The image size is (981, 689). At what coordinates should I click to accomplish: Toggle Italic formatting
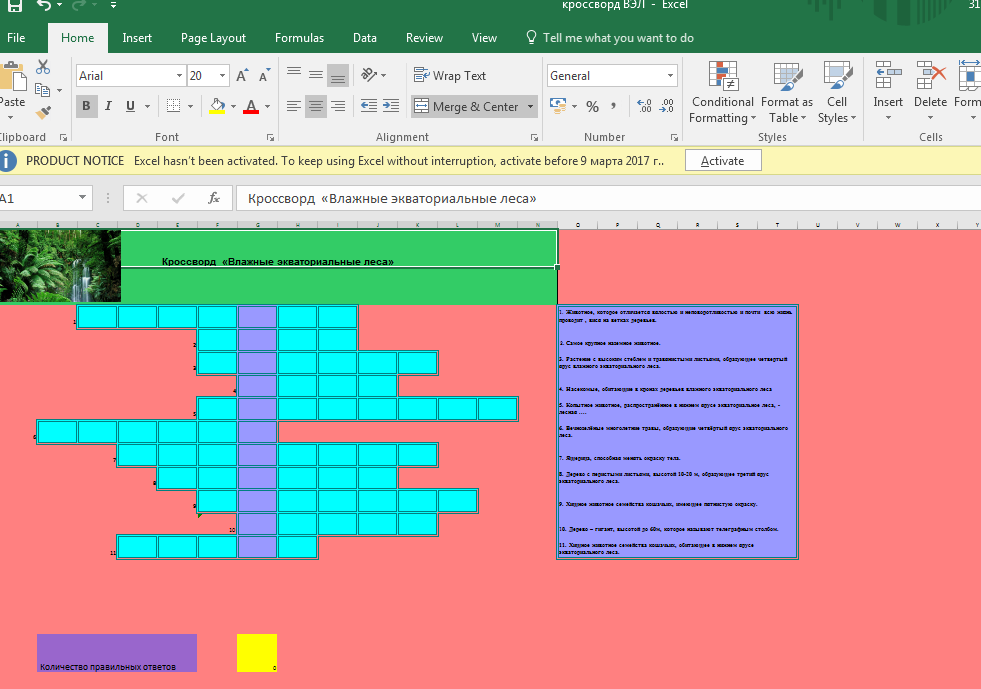[x=108, y=106]
